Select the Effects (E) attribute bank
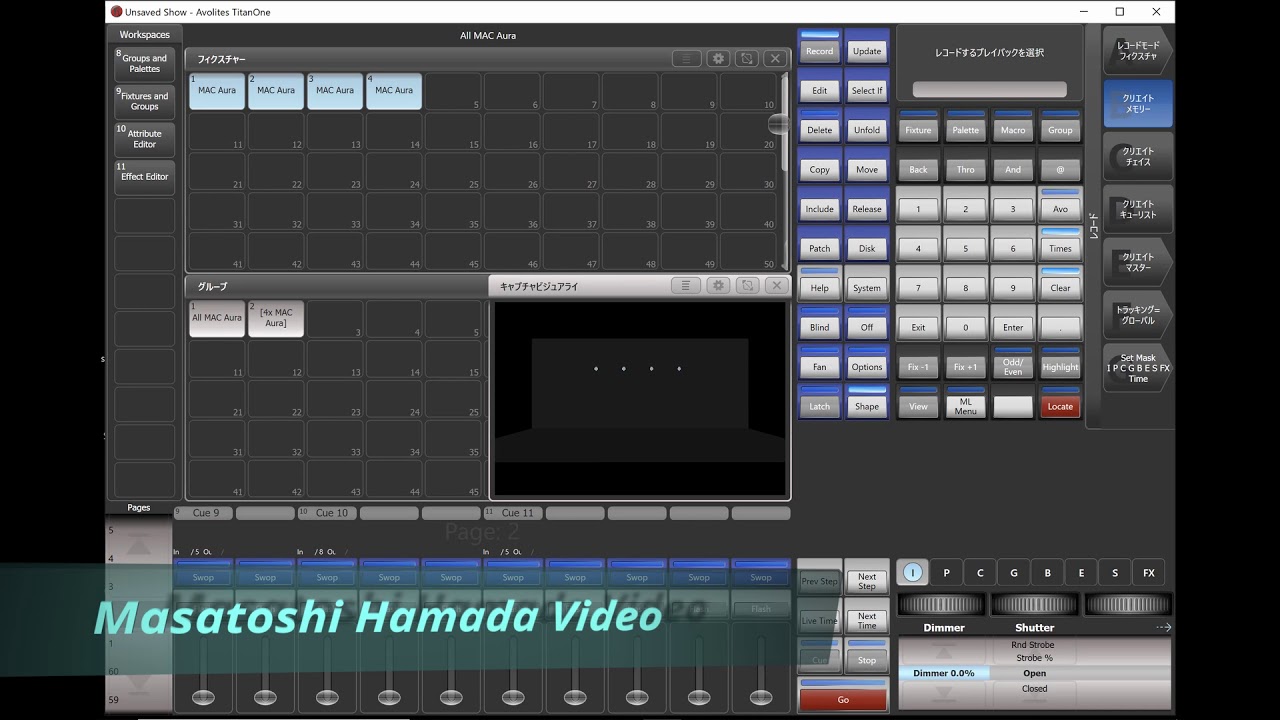The width and height of the screenshot is (1280, 720). click(1081, 573)
